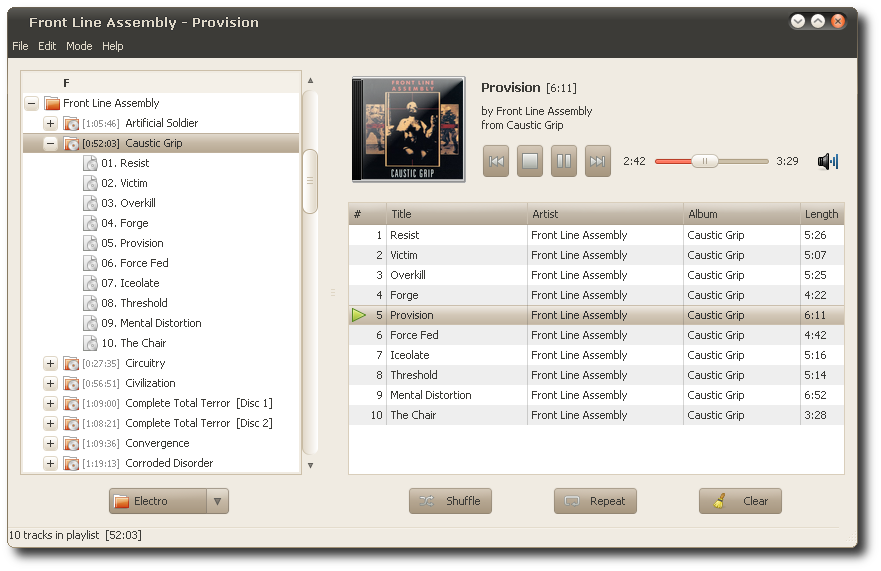Click the green now-playing arrow on Provision row
The image size is (881, 571).
(x=358, y=315)
